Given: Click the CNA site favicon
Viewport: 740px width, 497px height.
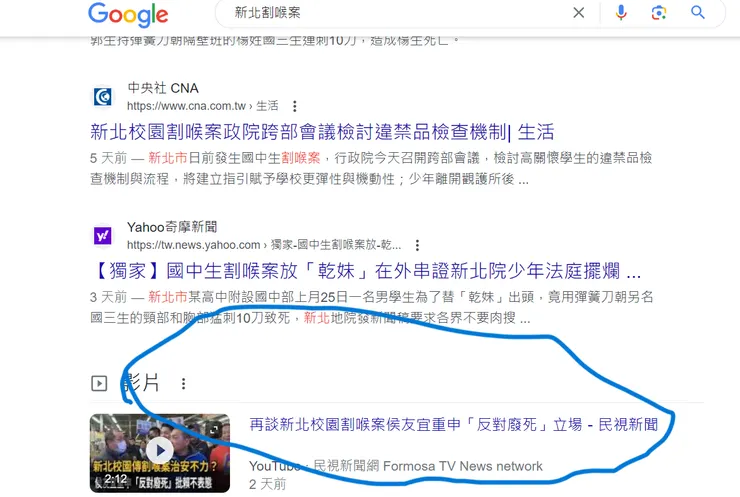Looking at the screenshot, I should (x=102, y=97).
